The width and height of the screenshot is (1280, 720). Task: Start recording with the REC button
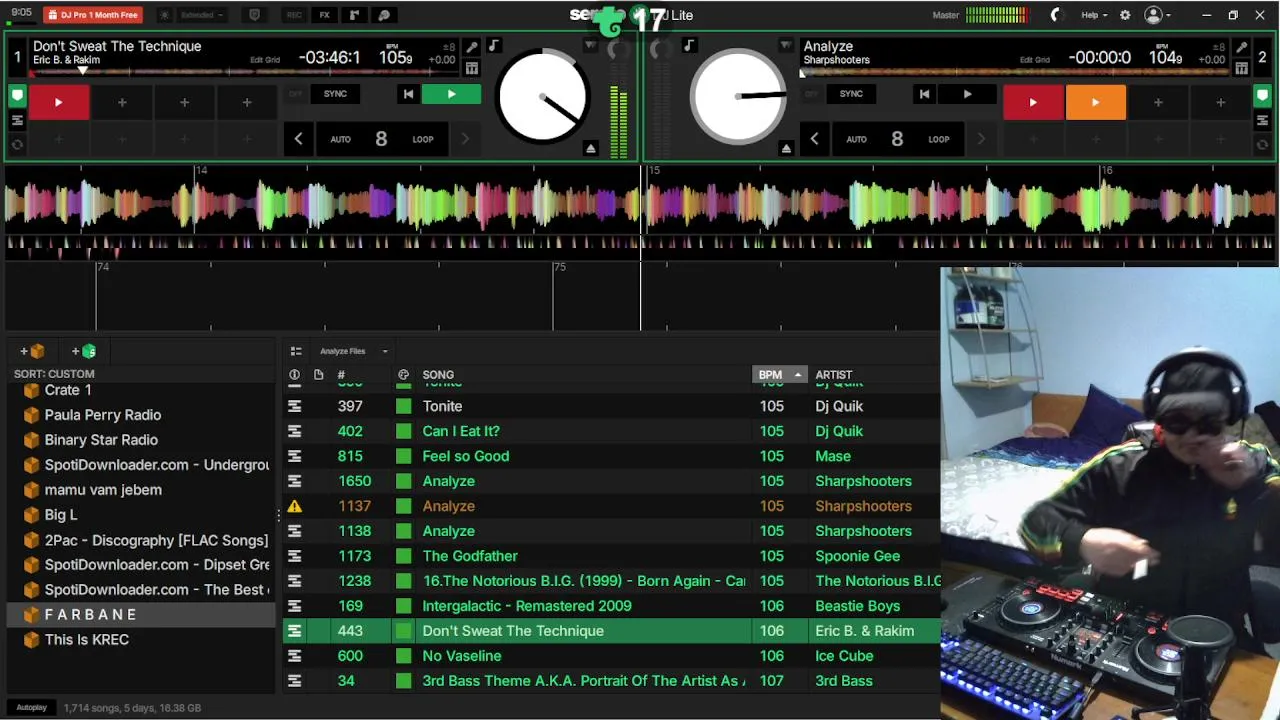[294, 15]
